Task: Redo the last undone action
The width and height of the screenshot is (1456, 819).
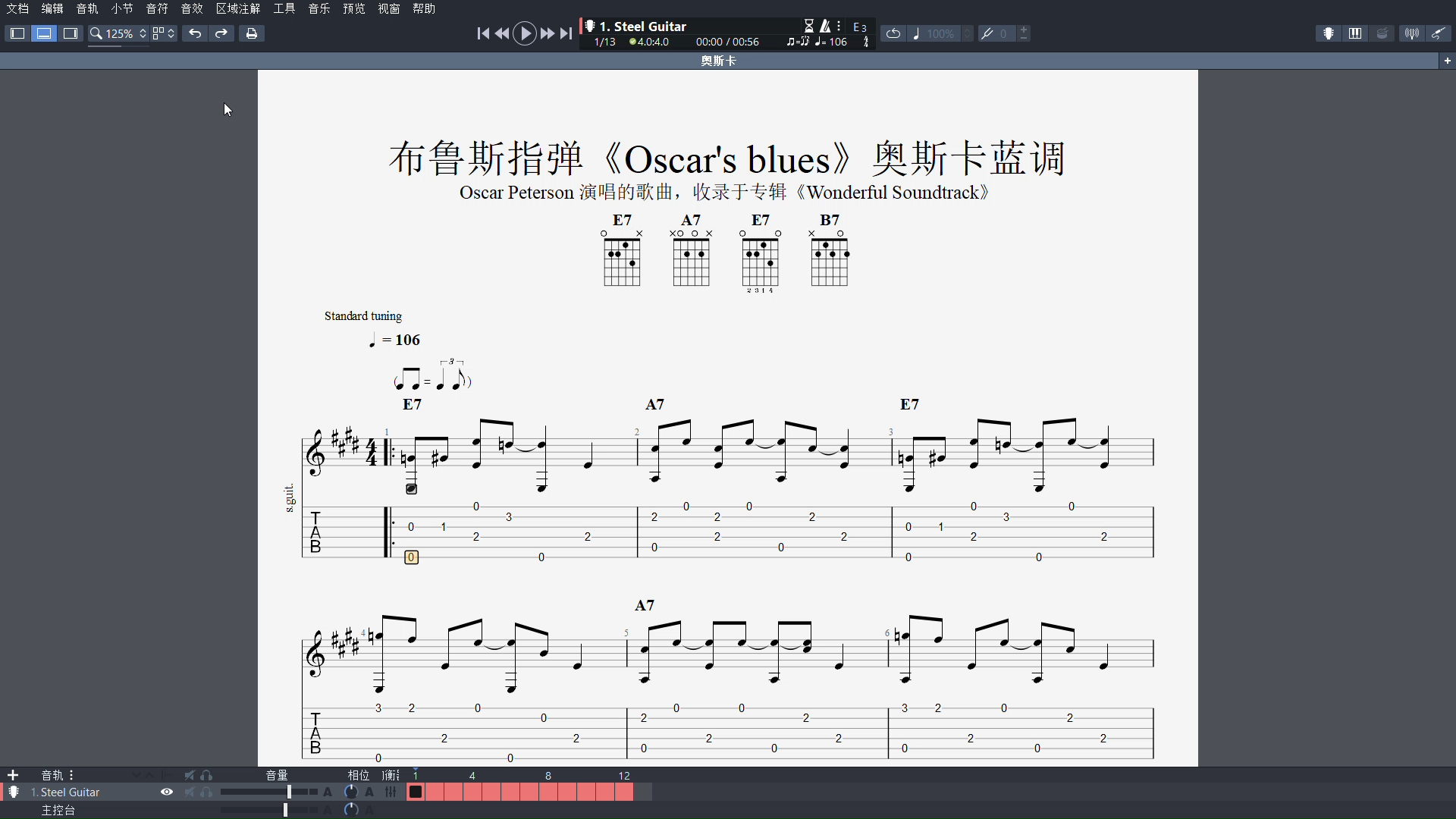Action: (x=221, y=33)
